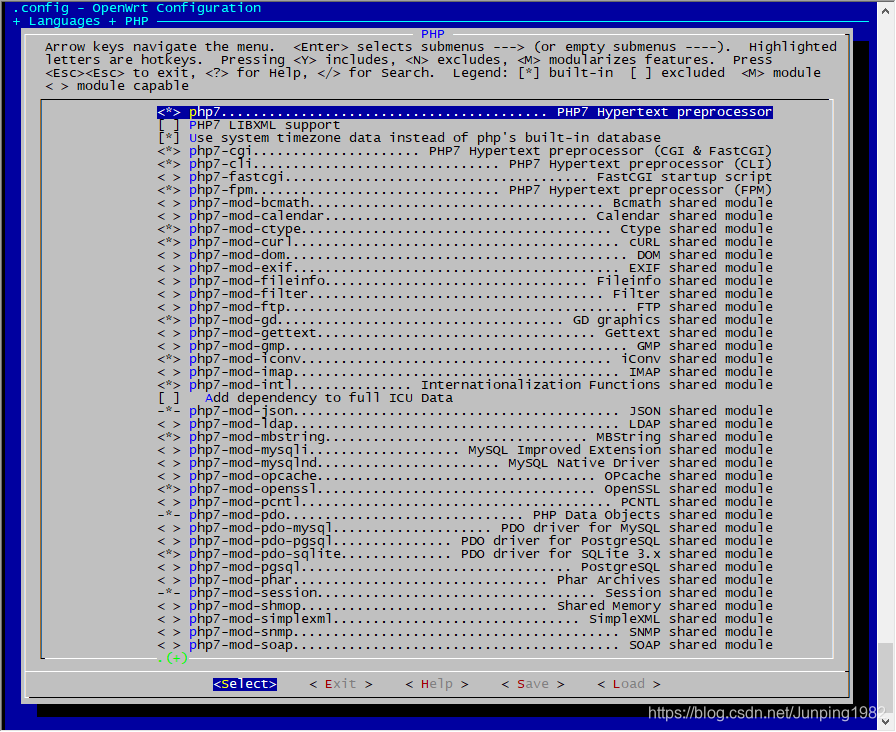Click the Languages breadcrumb at top
Screen dimensions: 896x732
64,21
